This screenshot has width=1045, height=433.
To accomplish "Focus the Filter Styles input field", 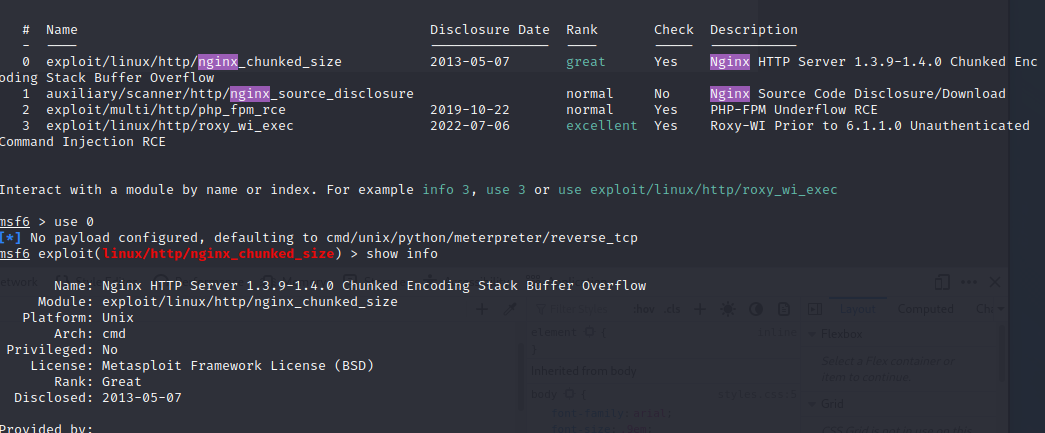I will [578, 309].
